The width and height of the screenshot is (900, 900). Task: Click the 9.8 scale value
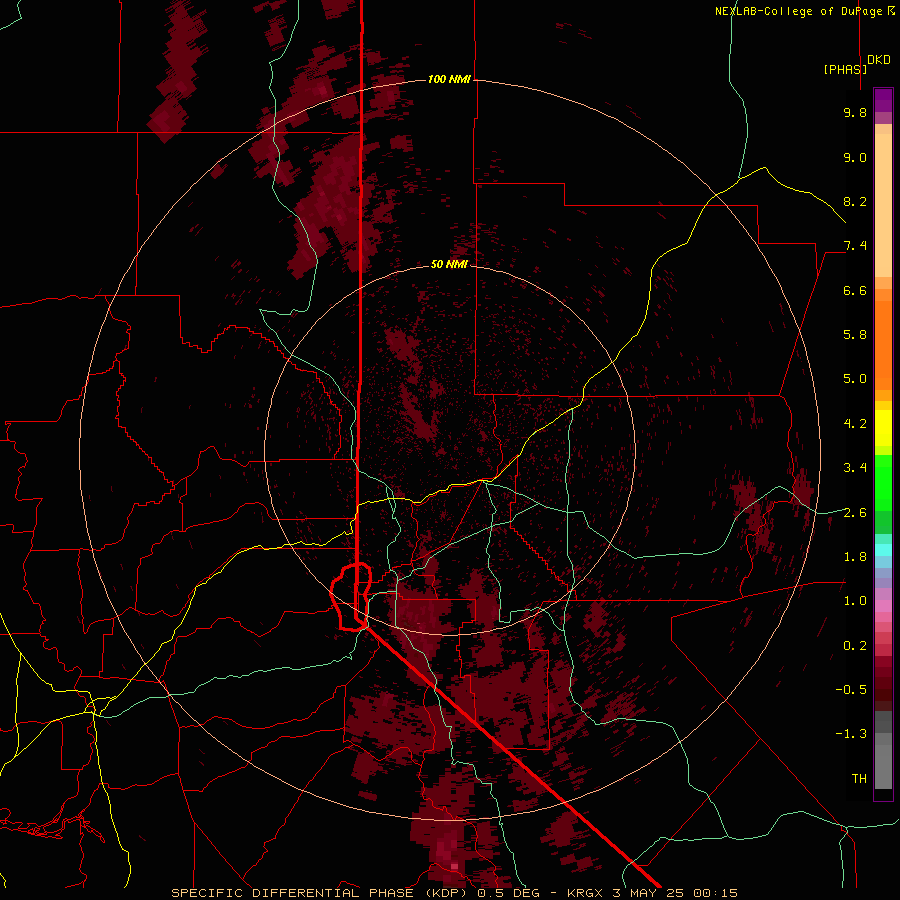coord(855,112)
